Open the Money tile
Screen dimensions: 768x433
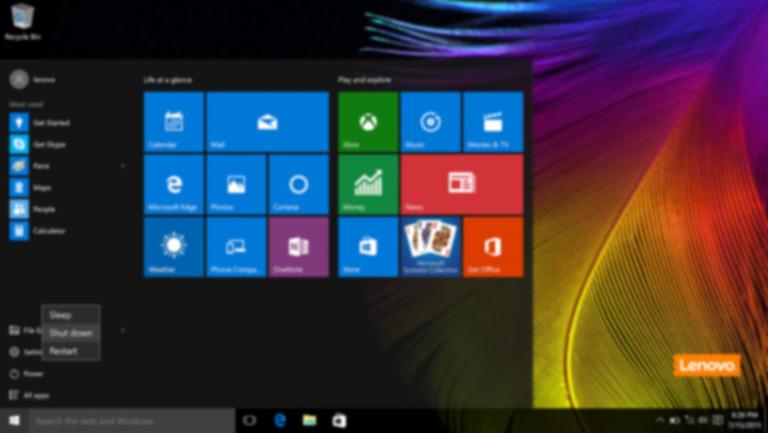coord(368,184)
